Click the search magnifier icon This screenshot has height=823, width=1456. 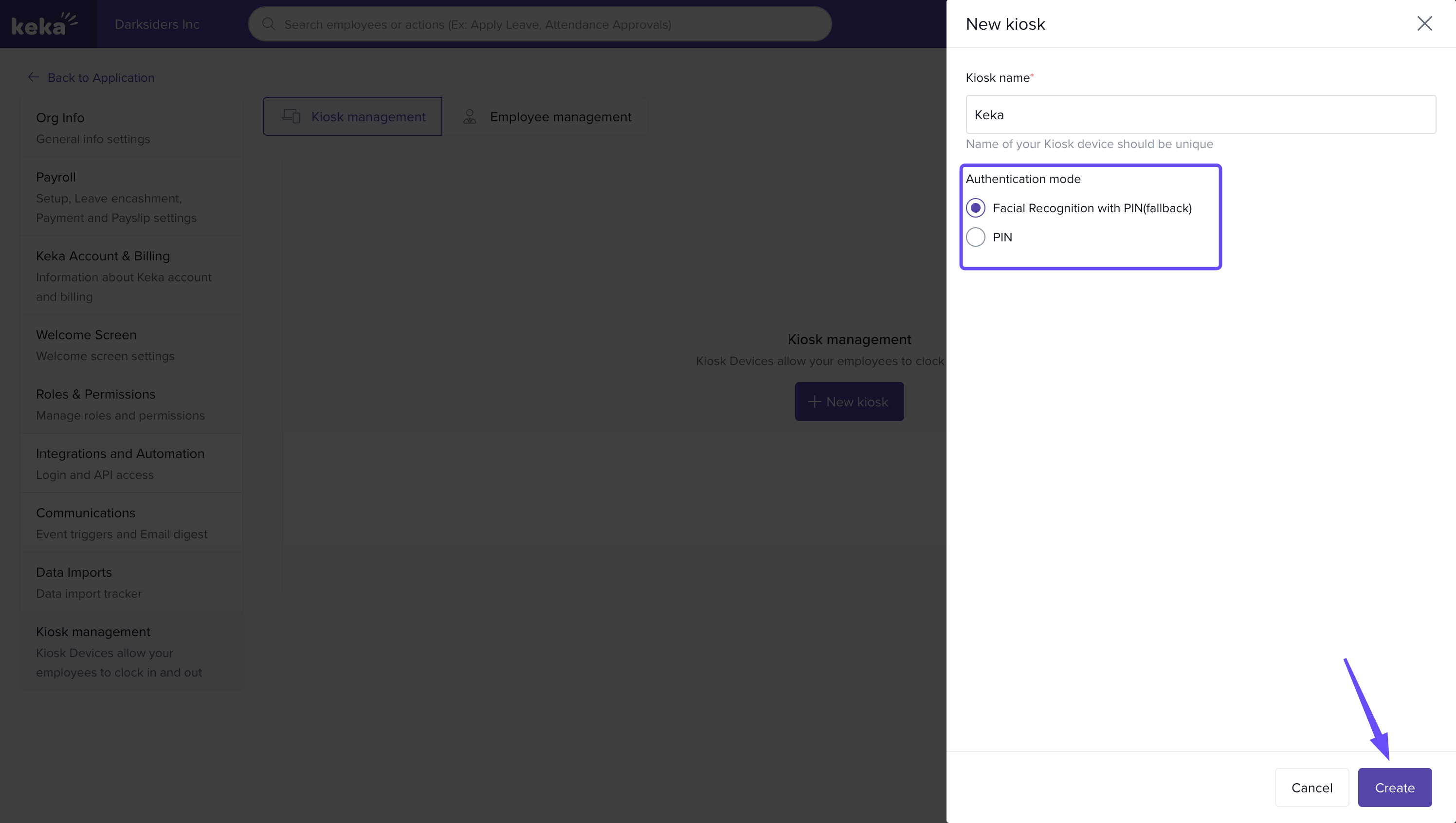pos(269,24)
